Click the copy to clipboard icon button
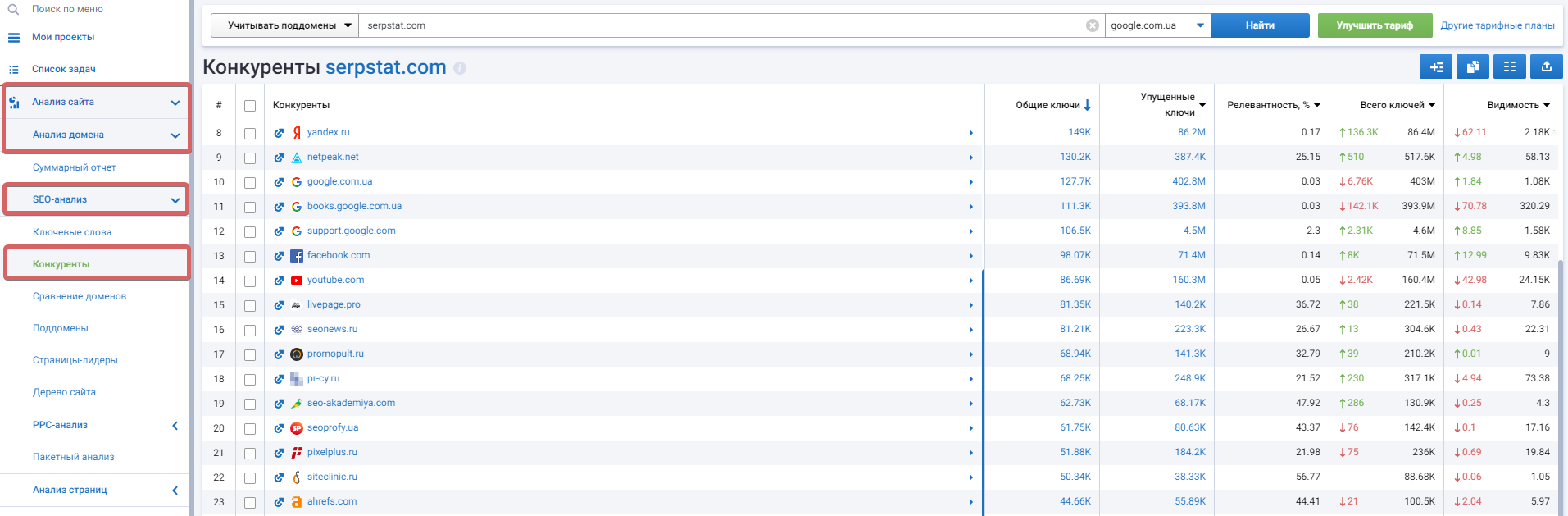1568x516 pixels. [x=1472, y=67]
